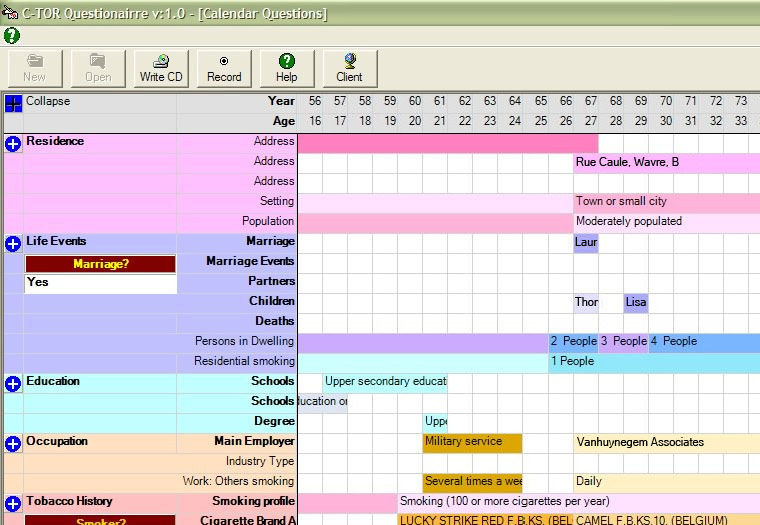Select the Camel F.B.KS.10 brand bar
Image resolution: width=760 pixels, height=525 pixels.
click(666, 519)
